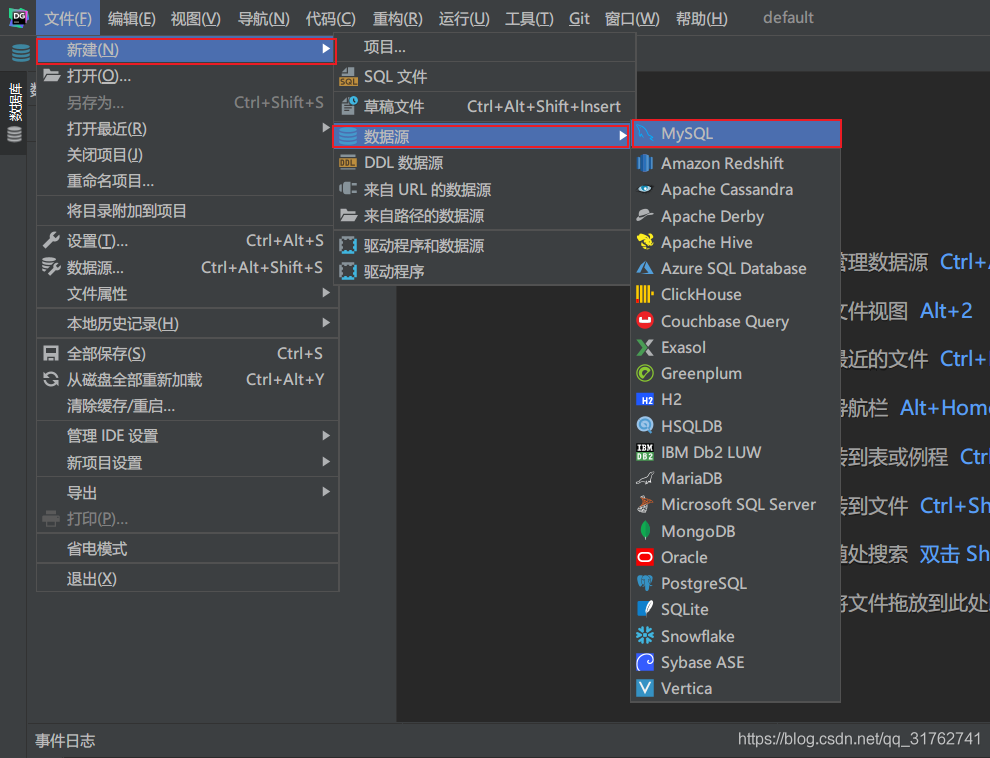Viewport: 990px width, 758px height.
Task: Click the Snowflake icon
Action: (x=645, y=636)
